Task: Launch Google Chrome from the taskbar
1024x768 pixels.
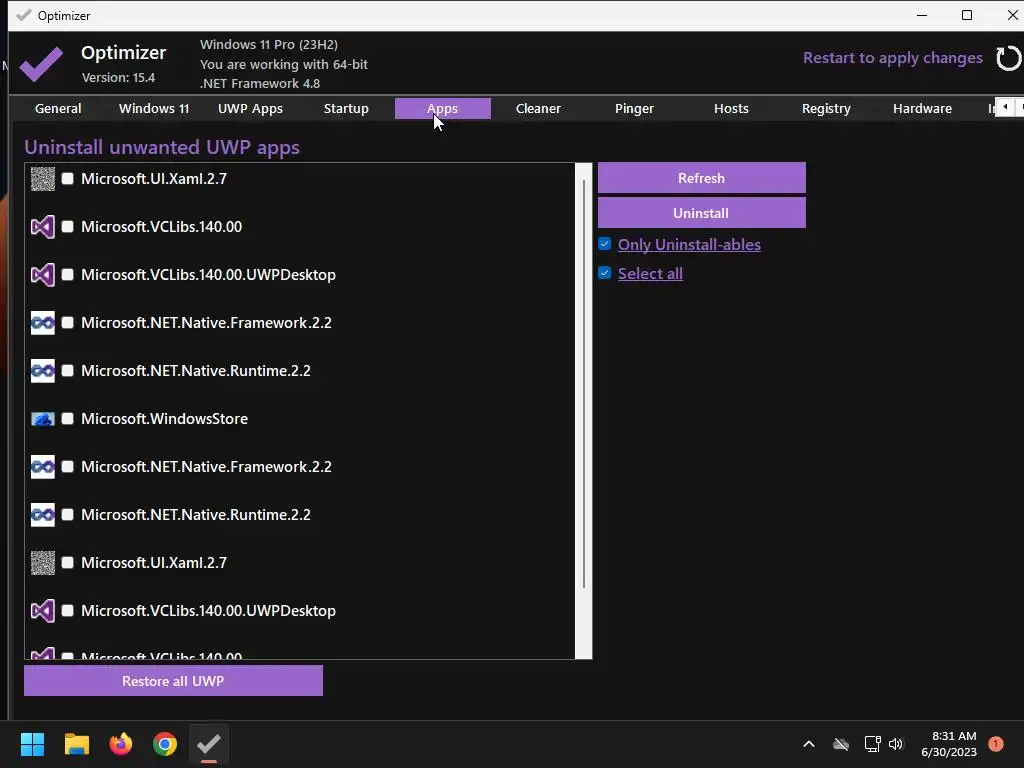Action: tap(165, 744)
